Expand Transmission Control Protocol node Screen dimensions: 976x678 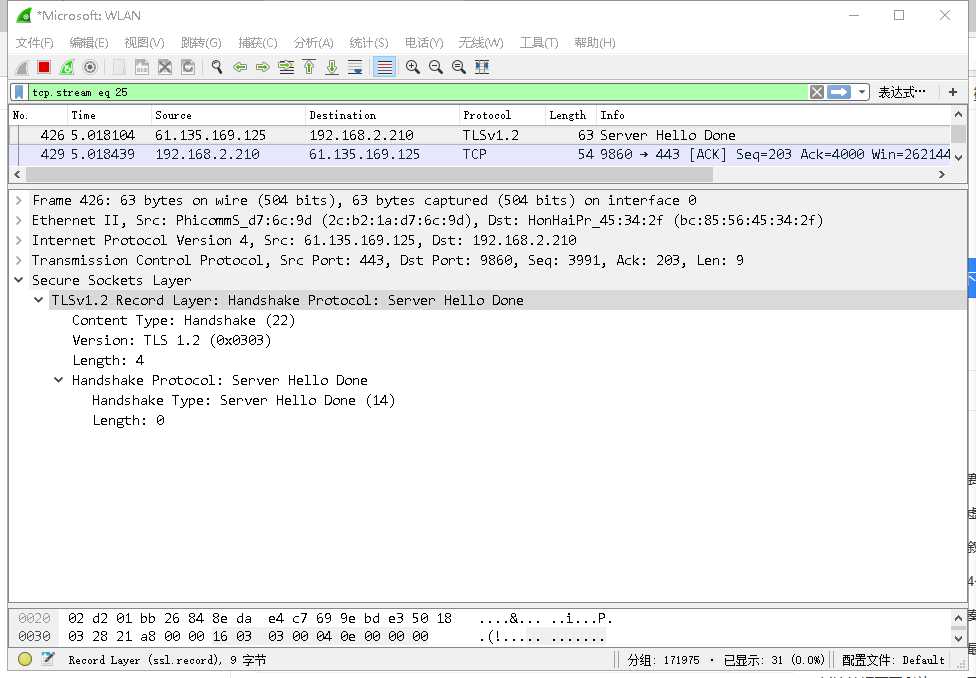click(x=19, y=260)
